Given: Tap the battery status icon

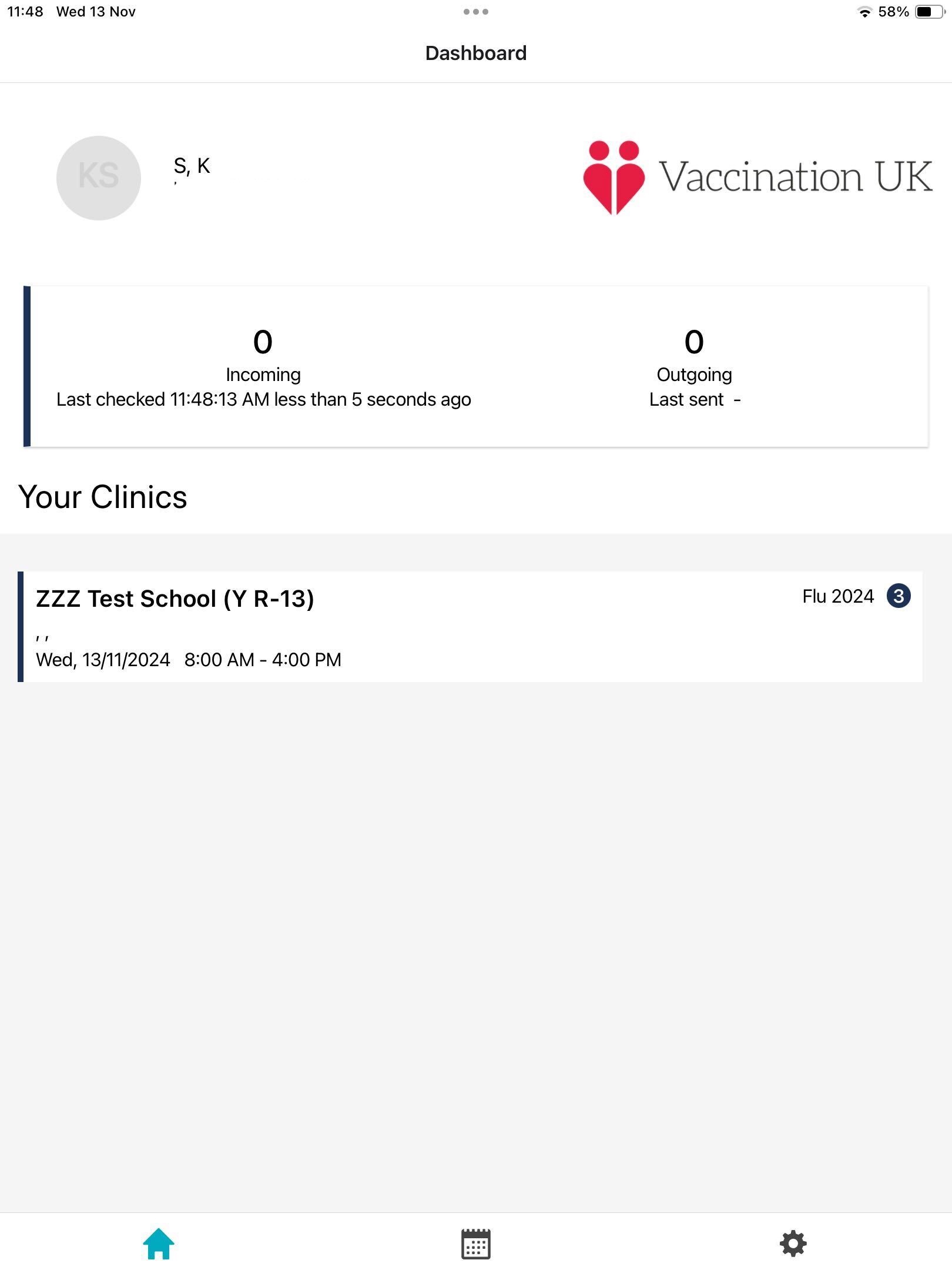Looking at the screenshot, I should 928,12.
